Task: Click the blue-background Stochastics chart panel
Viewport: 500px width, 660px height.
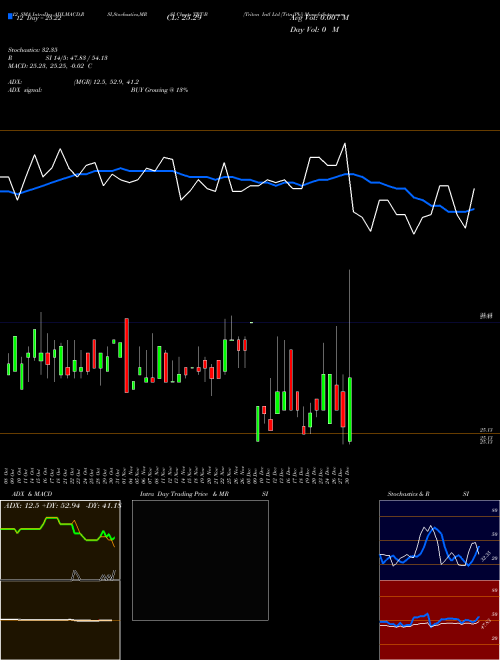Action: point(439,540)
